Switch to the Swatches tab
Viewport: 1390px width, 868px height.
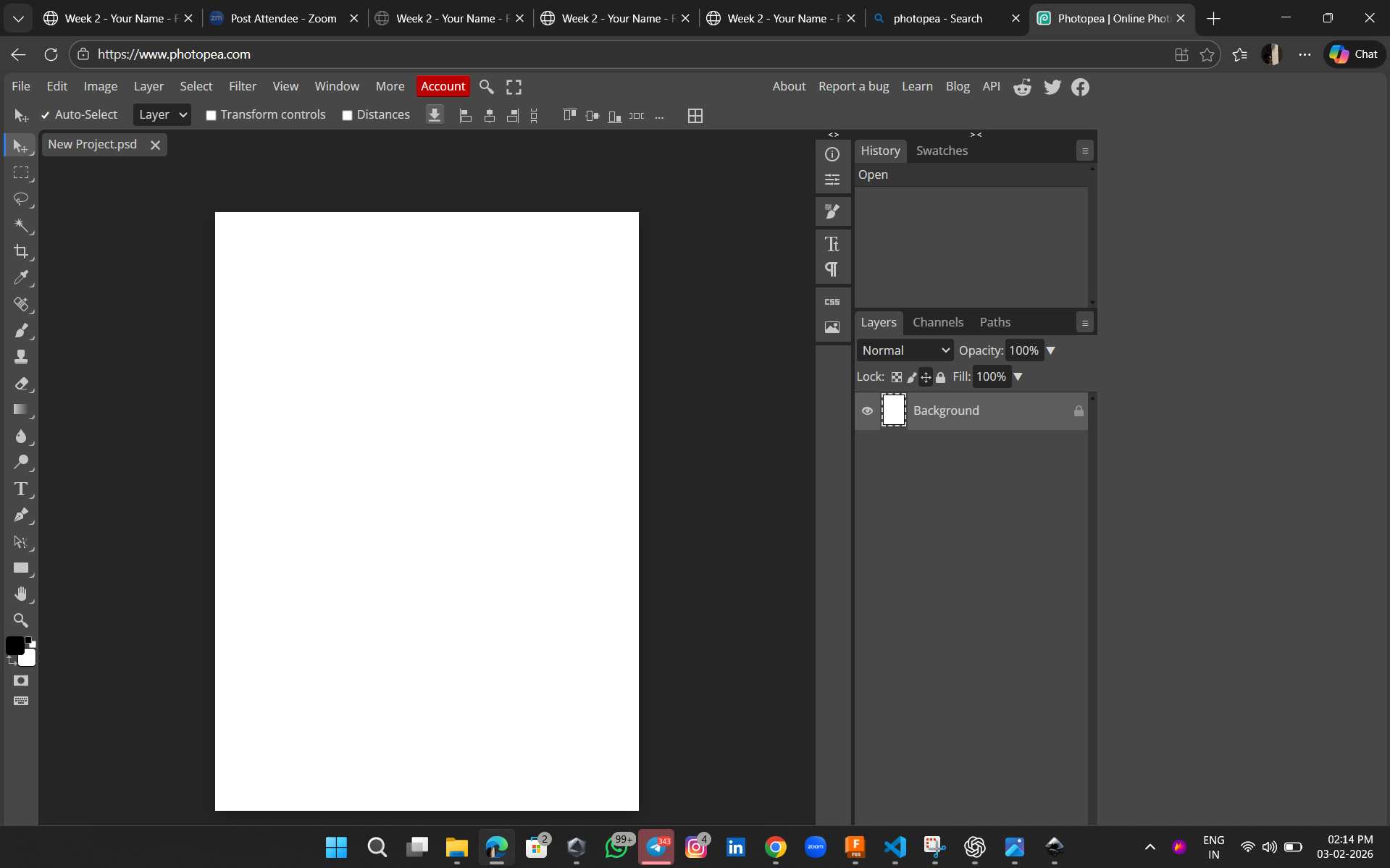point(942,151)
